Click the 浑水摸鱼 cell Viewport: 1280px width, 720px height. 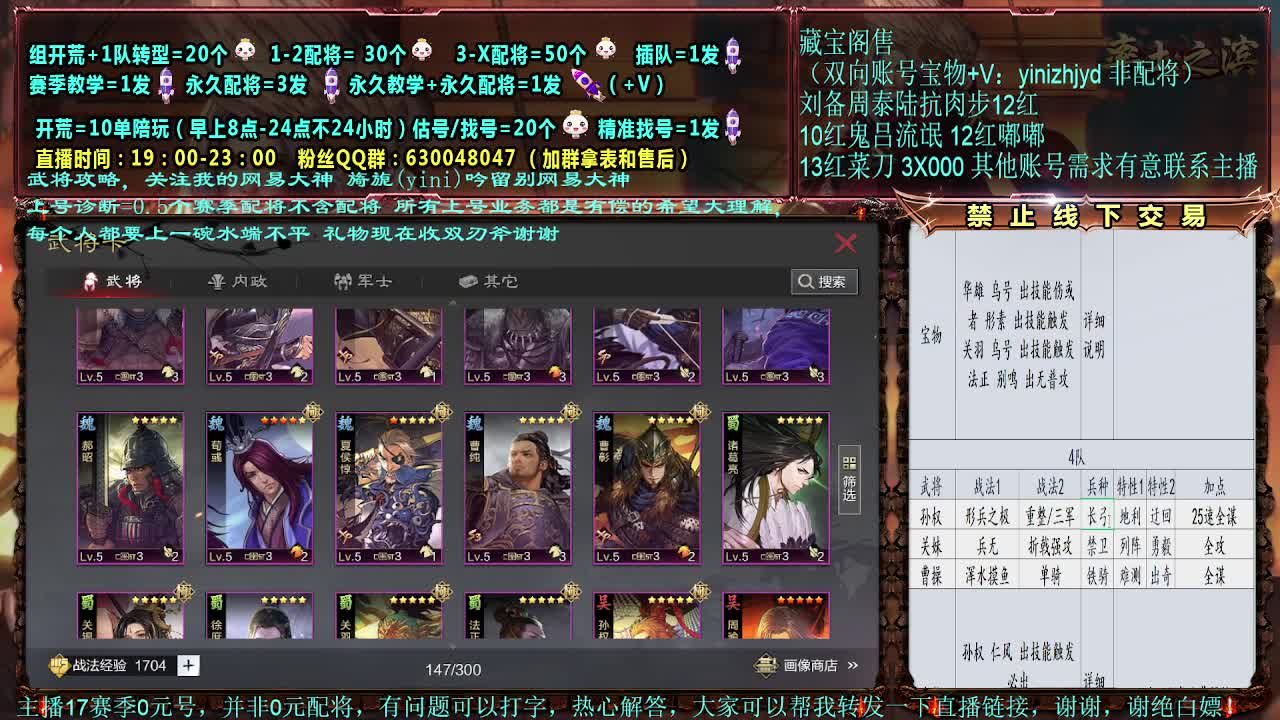pos(987,576)
